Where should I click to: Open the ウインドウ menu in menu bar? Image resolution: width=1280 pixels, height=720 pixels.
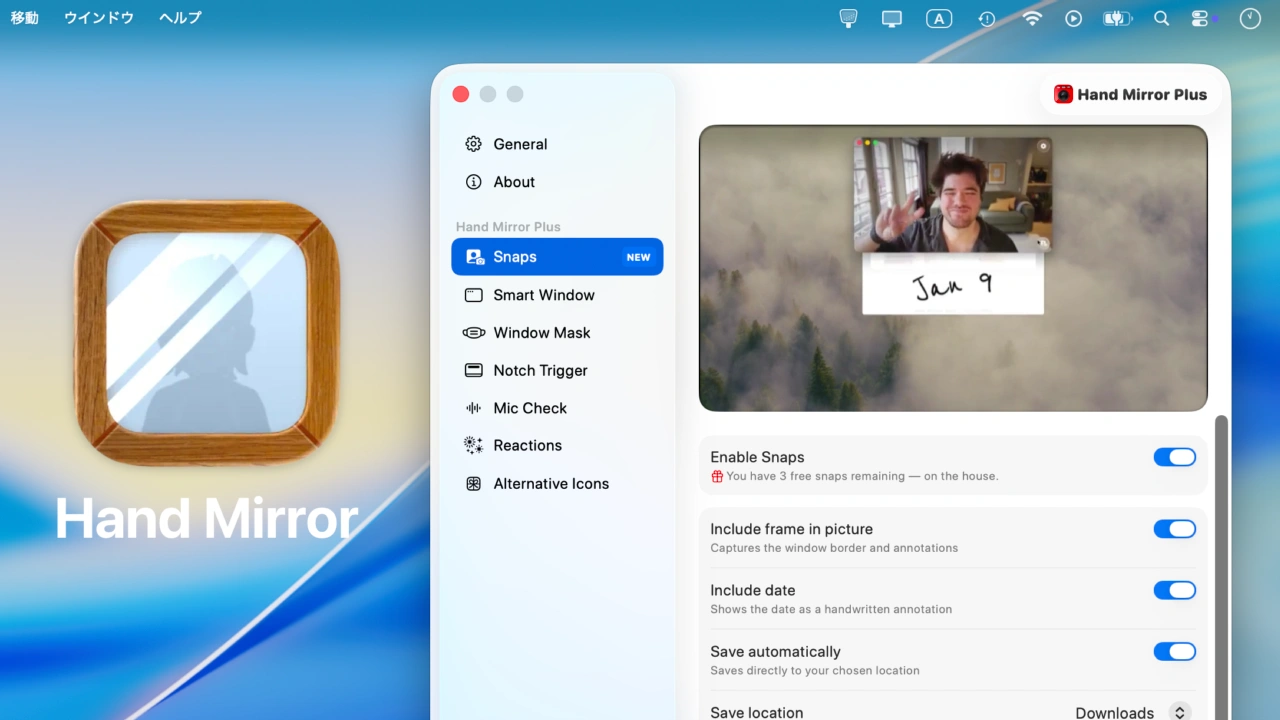(x=99, y=18)
